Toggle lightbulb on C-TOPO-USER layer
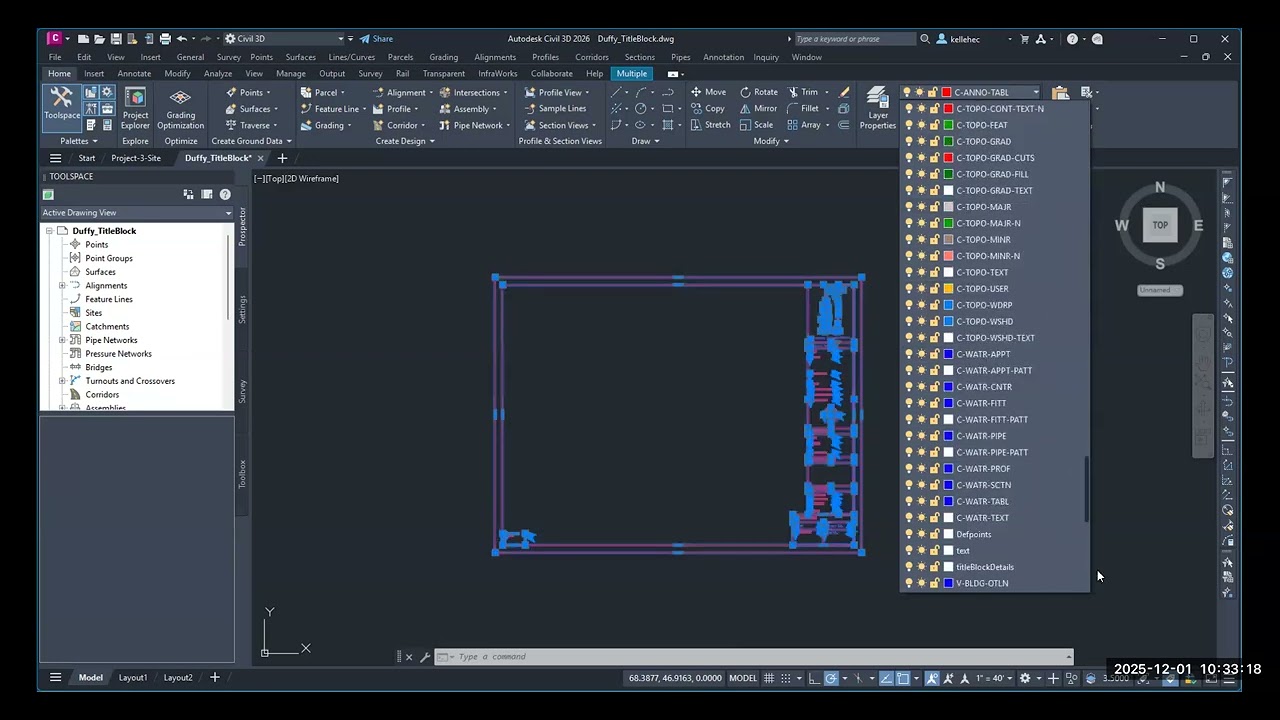 pos(909,289)
